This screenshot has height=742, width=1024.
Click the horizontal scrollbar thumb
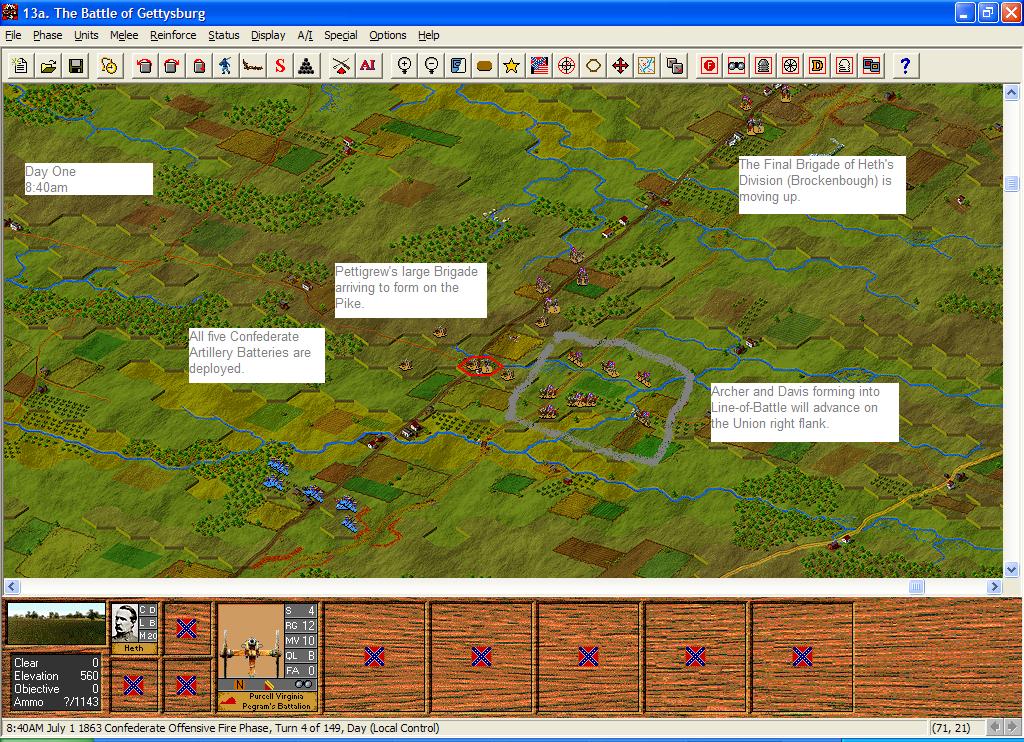[916, 587]
